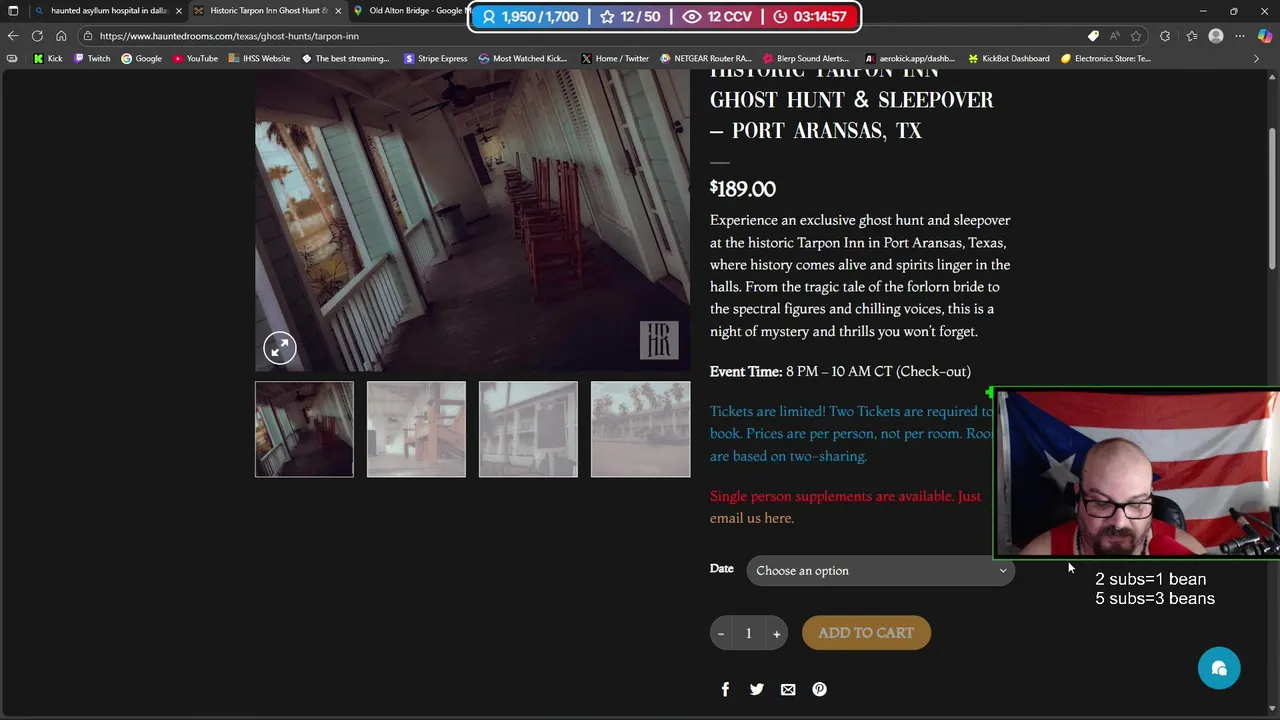
Task: Open the aerokick.app dashboard bookmark
Action: coord(910,59)
